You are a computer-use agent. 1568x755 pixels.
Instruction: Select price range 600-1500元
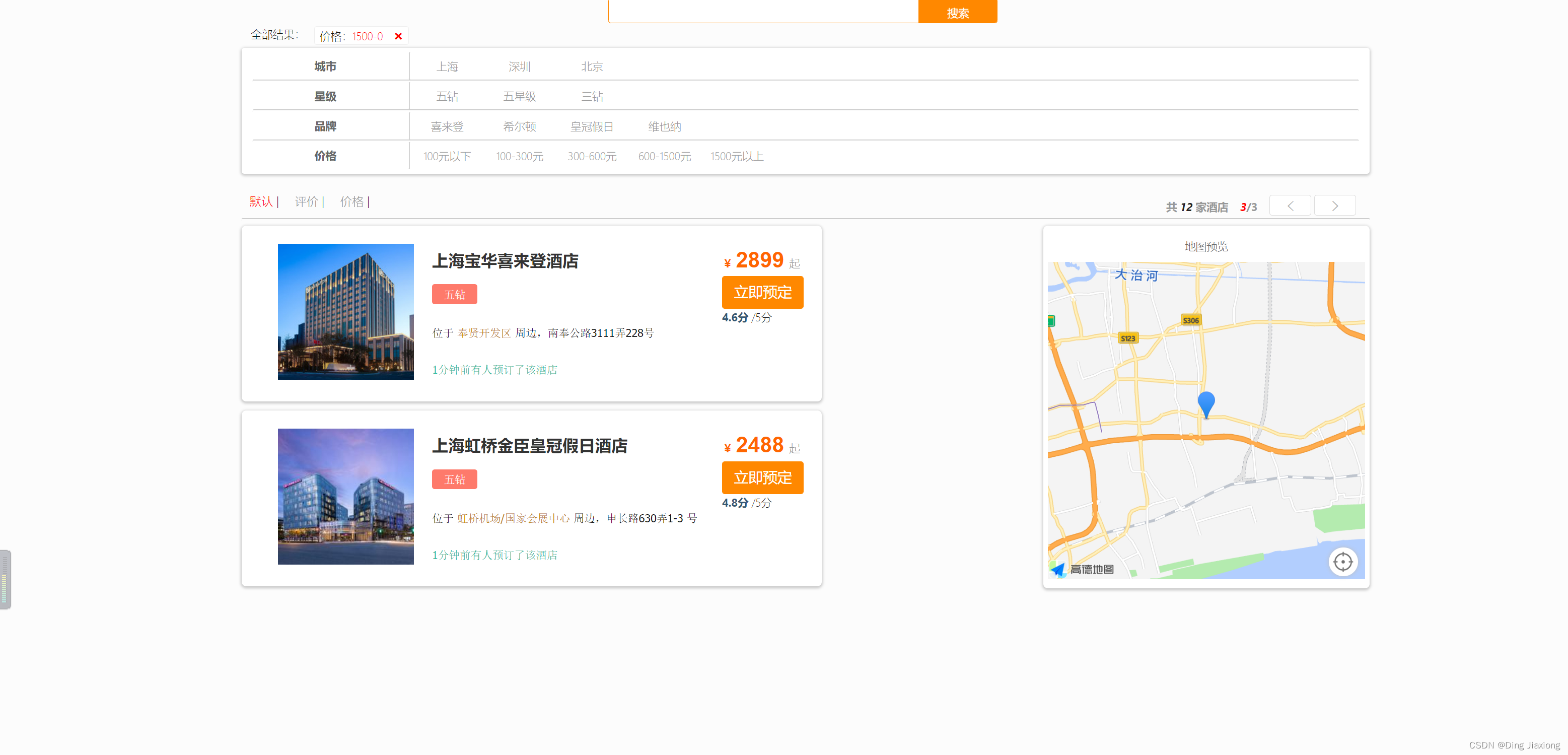pos(664,157)
